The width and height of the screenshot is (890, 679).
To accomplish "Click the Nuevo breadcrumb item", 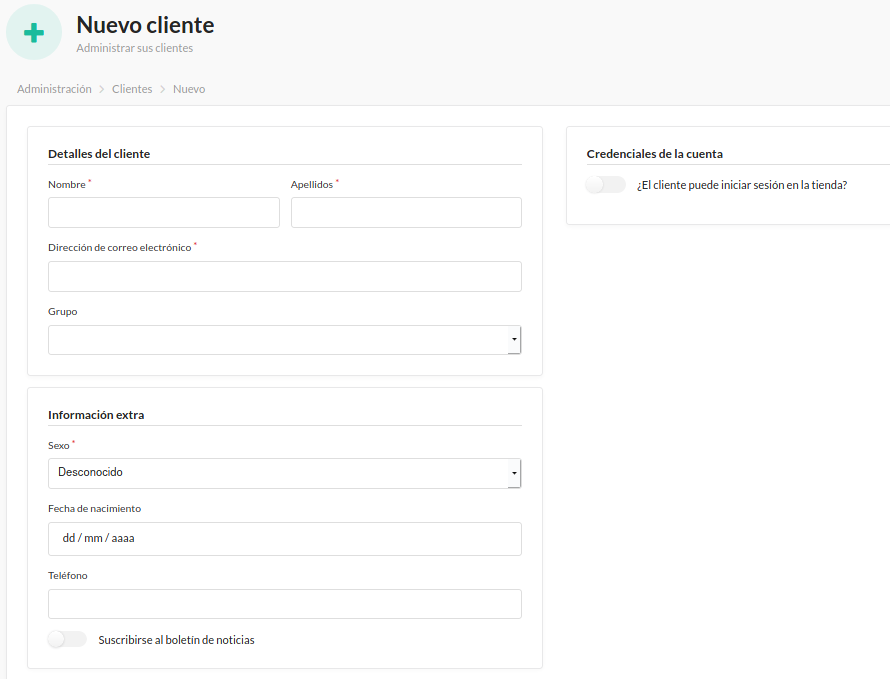I will (189, 89).
